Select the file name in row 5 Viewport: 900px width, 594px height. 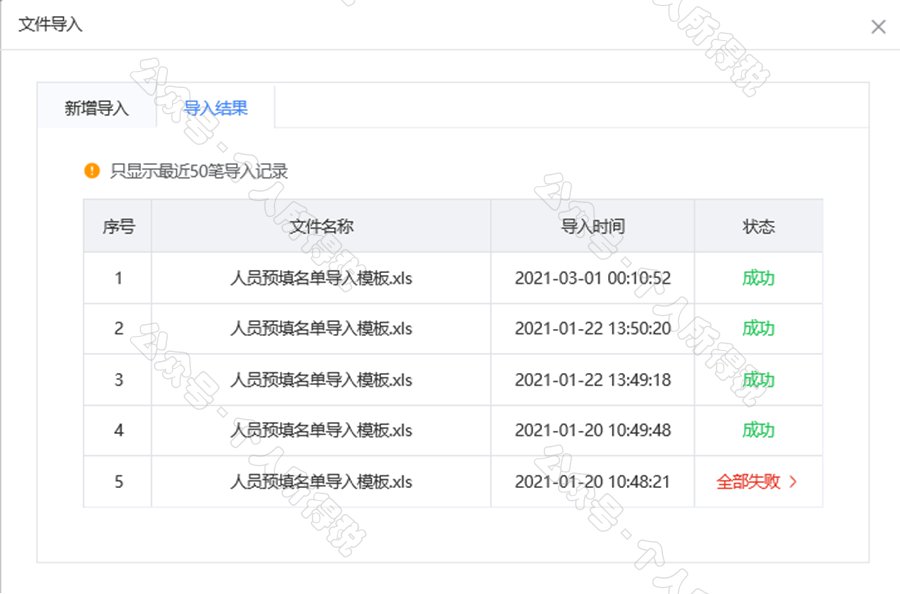(321, 482)
